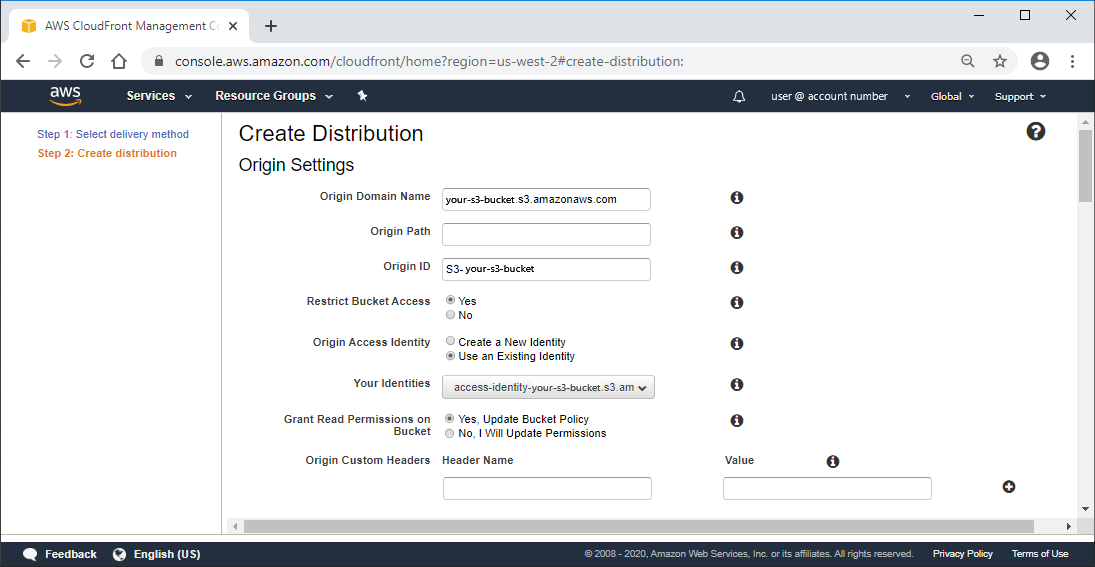Click the Origin Domain Name field
The image size is (1095, 567).
(x=546, y=199)
